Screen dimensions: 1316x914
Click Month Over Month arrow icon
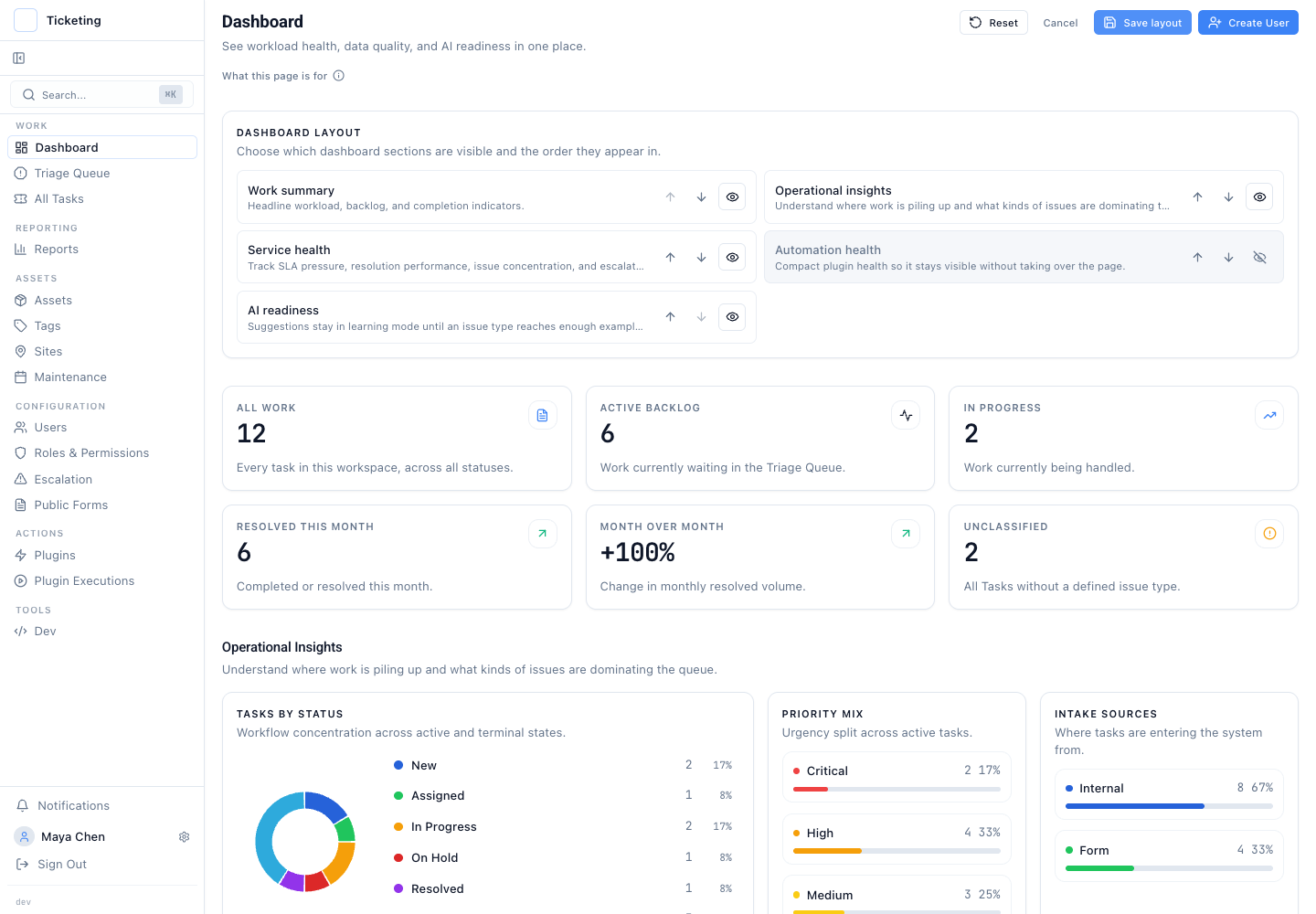906,534
